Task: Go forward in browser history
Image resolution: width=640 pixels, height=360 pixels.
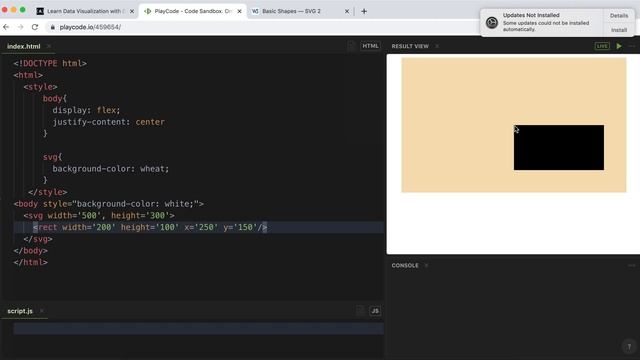Action: click(x=20, y=27)
